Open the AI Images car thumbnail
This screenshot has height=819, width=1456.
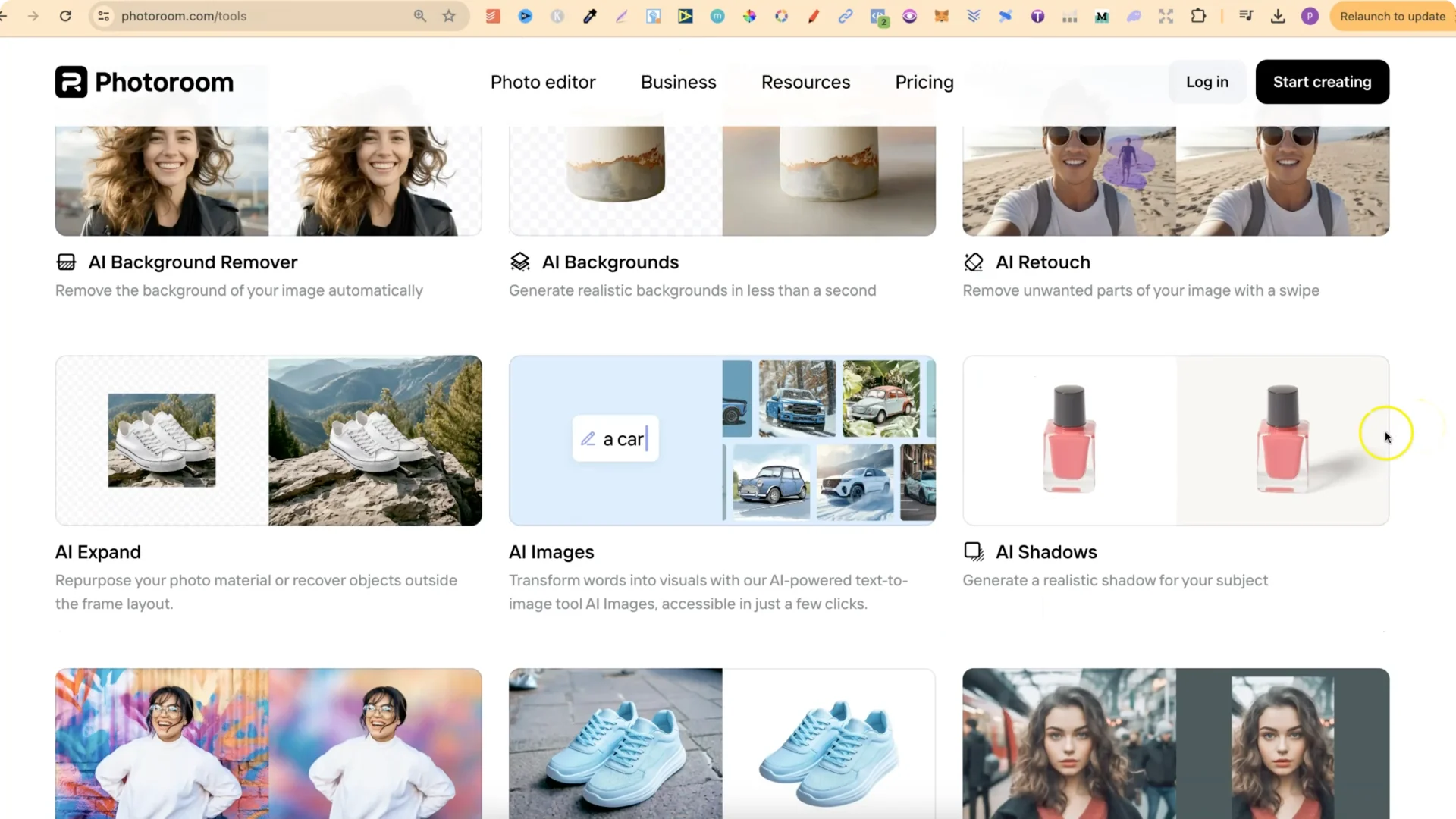722,441
